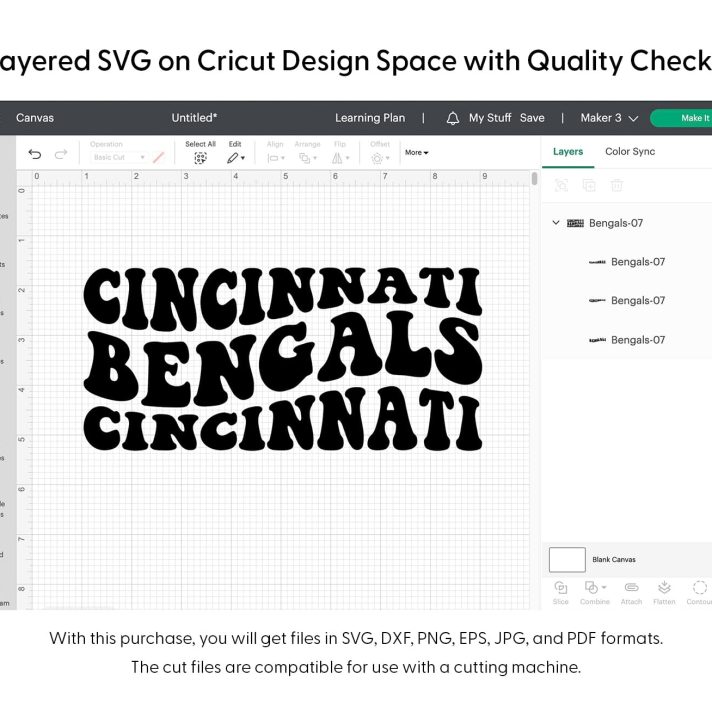Expand the More toolbar menu
712x712 pixels.
click(416, 153)
